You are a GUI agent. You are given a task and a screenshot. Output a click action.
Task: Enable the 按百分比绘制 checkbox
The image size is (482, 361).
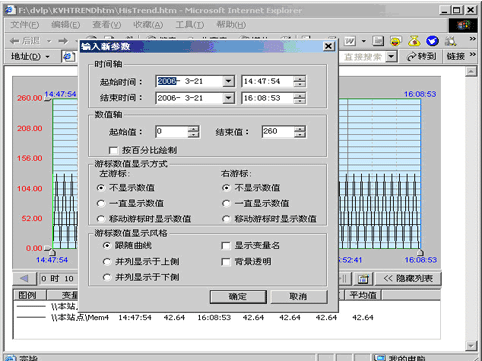[x=113, y=150]
